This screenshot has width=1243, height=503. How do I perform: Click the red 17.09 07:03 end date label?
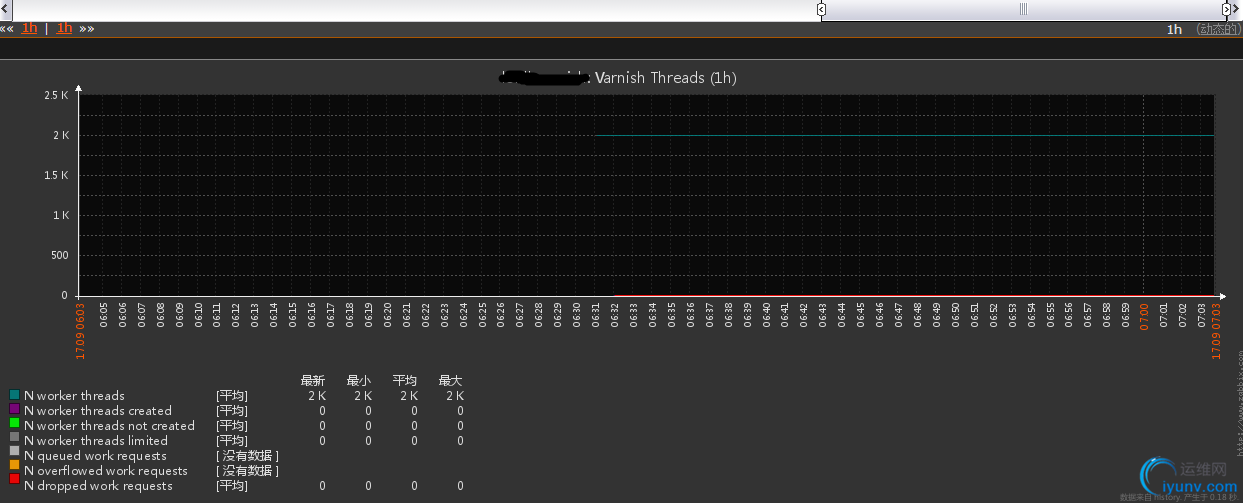(1216, 330)
